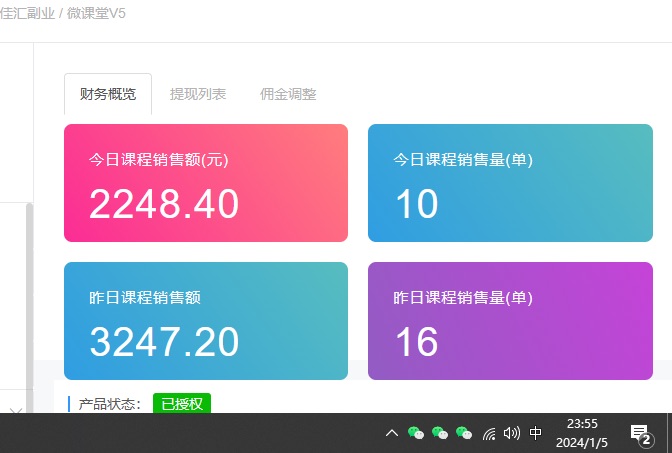Open the notification center icon
This screenshot has width=672, height=453.
(640, 433)
